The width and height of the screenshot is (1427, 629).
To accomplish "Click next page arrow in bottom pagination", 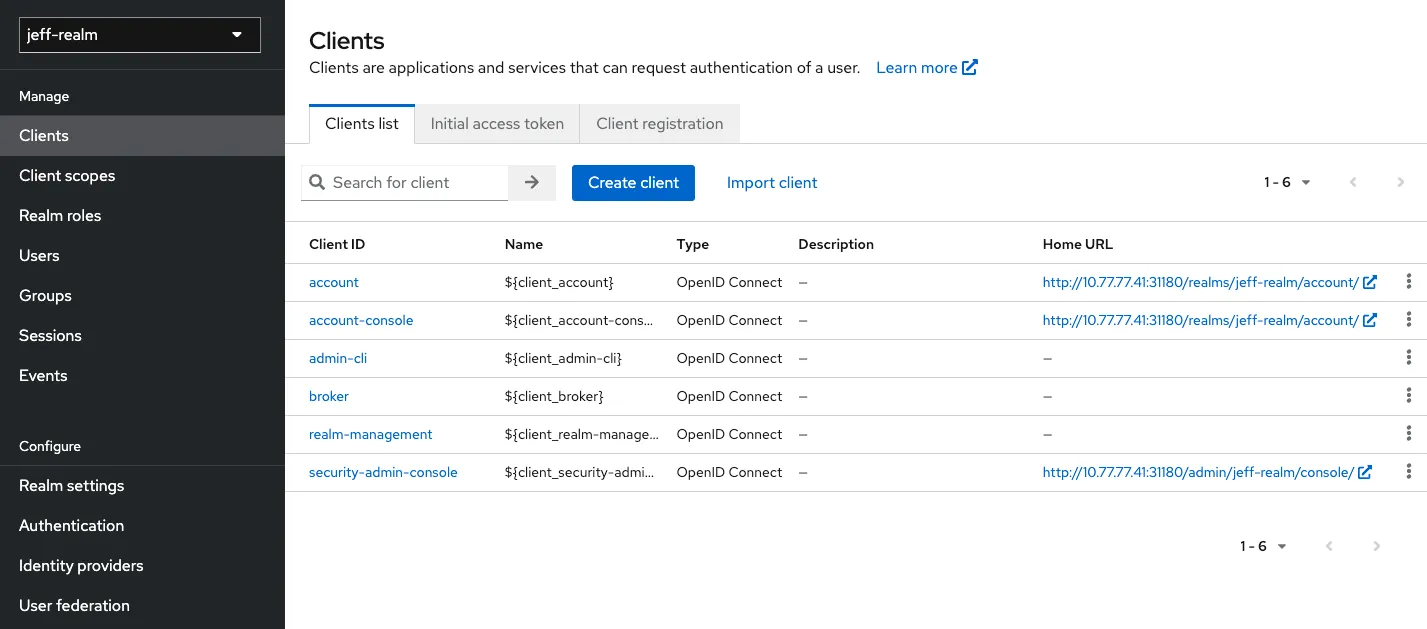I will (1377, 546).
